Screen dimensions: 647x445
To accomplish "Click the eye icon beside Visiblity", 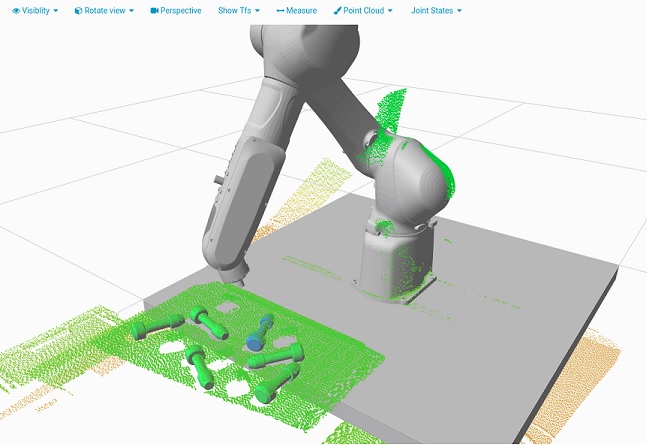I will 16,11.
